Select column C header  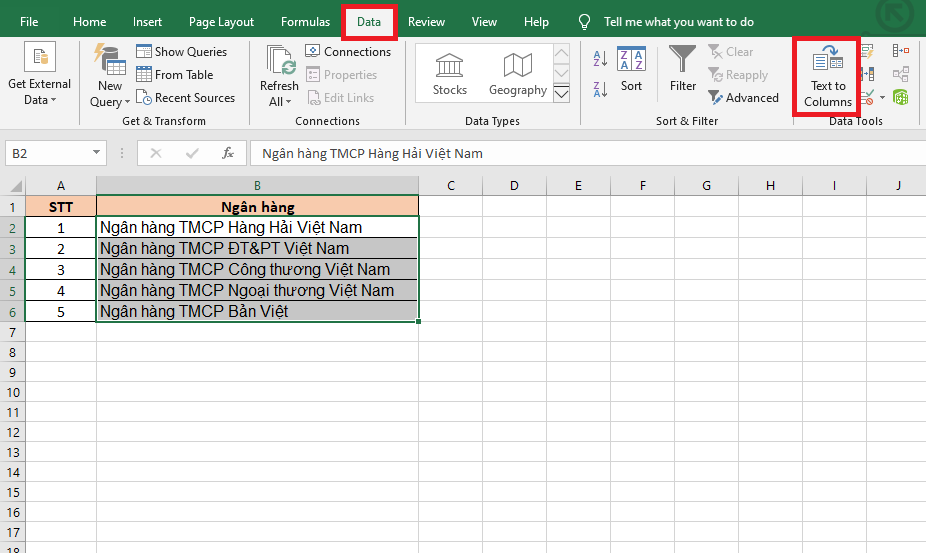pos(451,186)
